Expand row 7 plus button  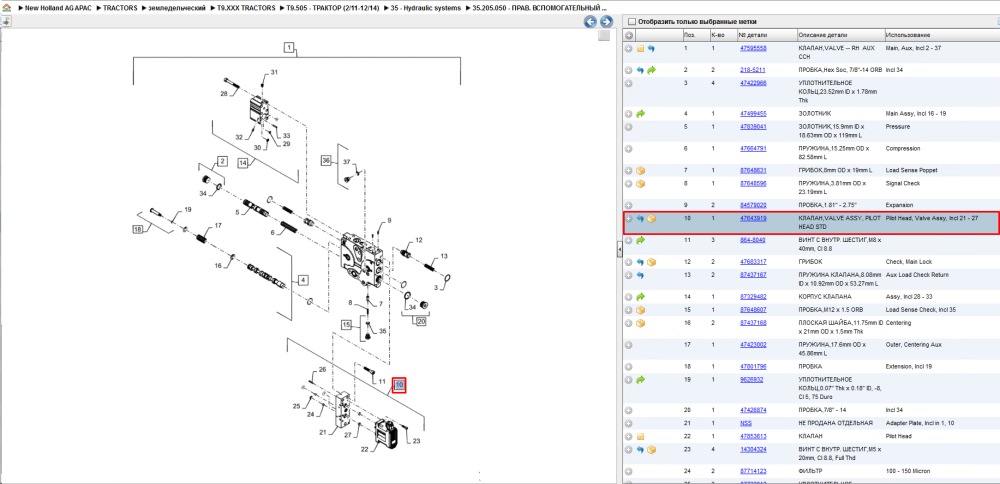coord(628,171)
